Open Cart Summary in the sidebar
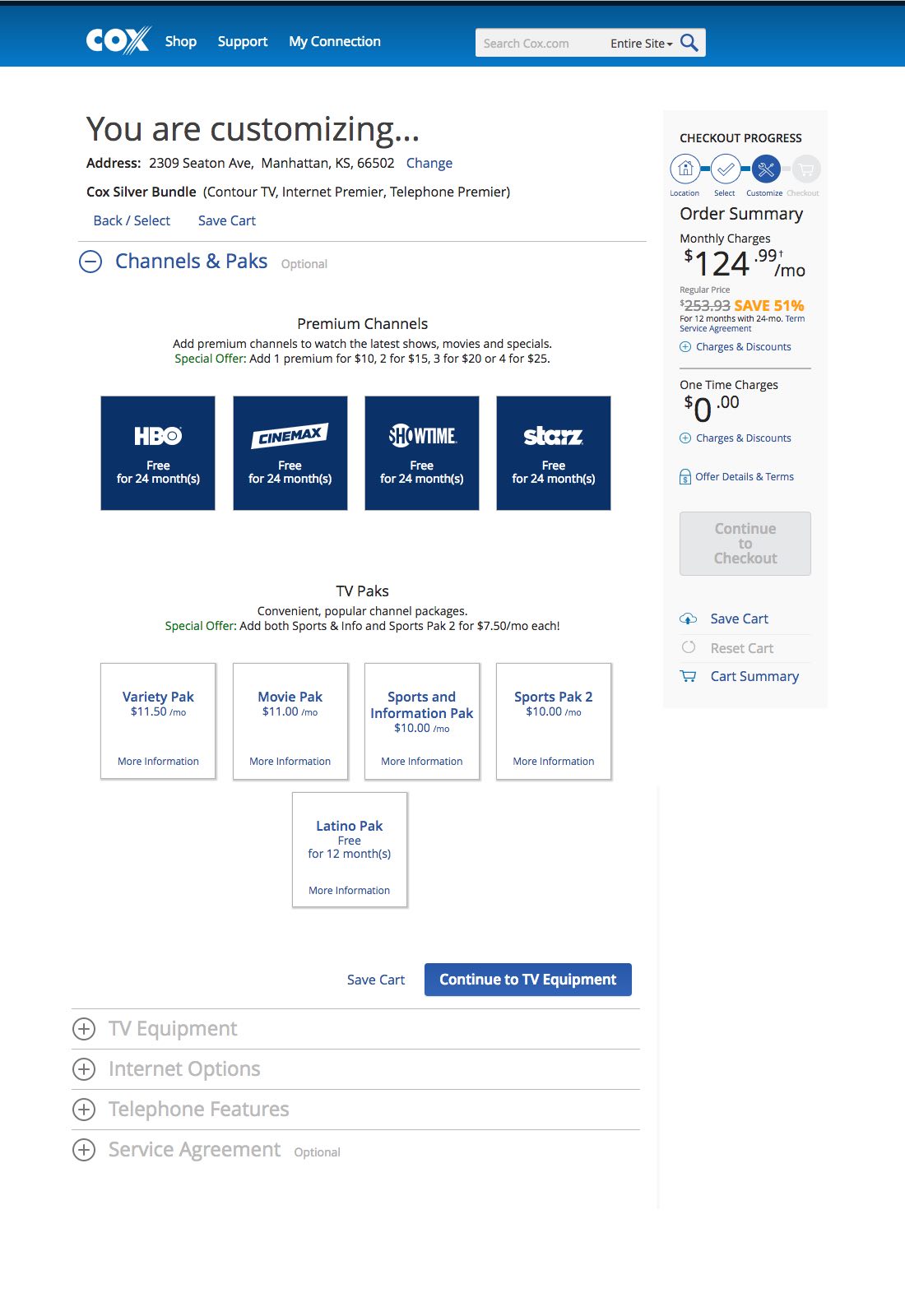905x1316 pixels. tap(754, 676)
